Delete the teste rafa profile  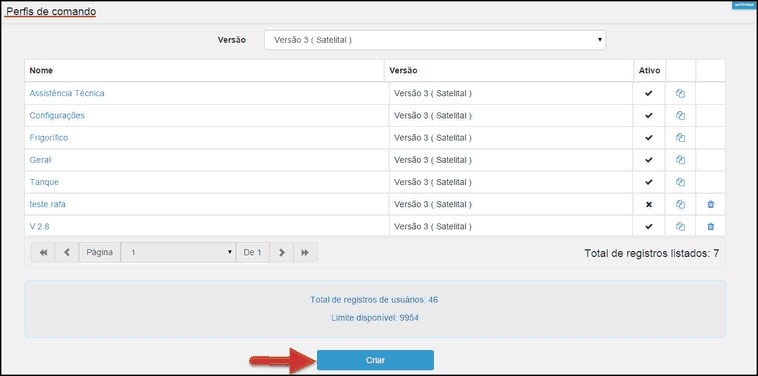coord(710,204)
